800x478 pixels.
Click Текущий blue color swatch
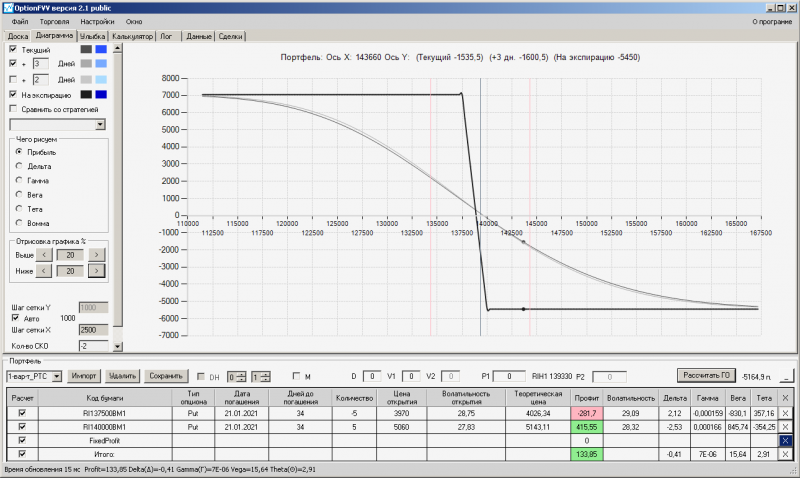point(101,49)
